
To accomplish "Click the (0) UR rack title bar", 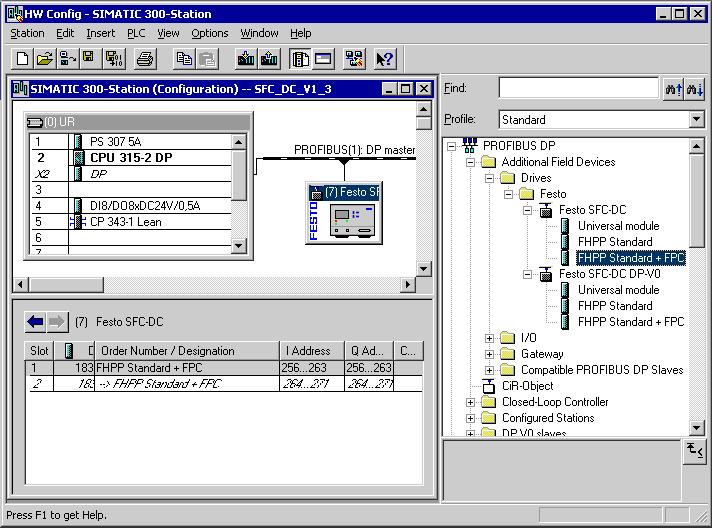I will 138,122.
